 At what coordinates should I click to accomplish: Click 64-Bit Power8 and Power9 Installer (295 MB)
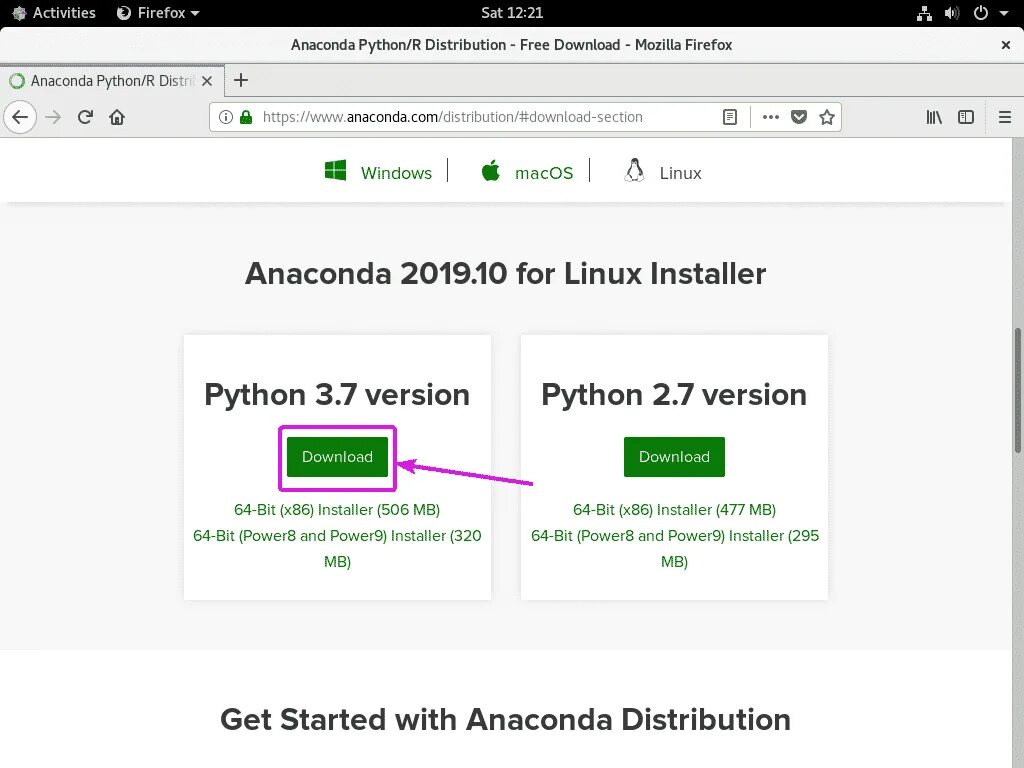675,549
